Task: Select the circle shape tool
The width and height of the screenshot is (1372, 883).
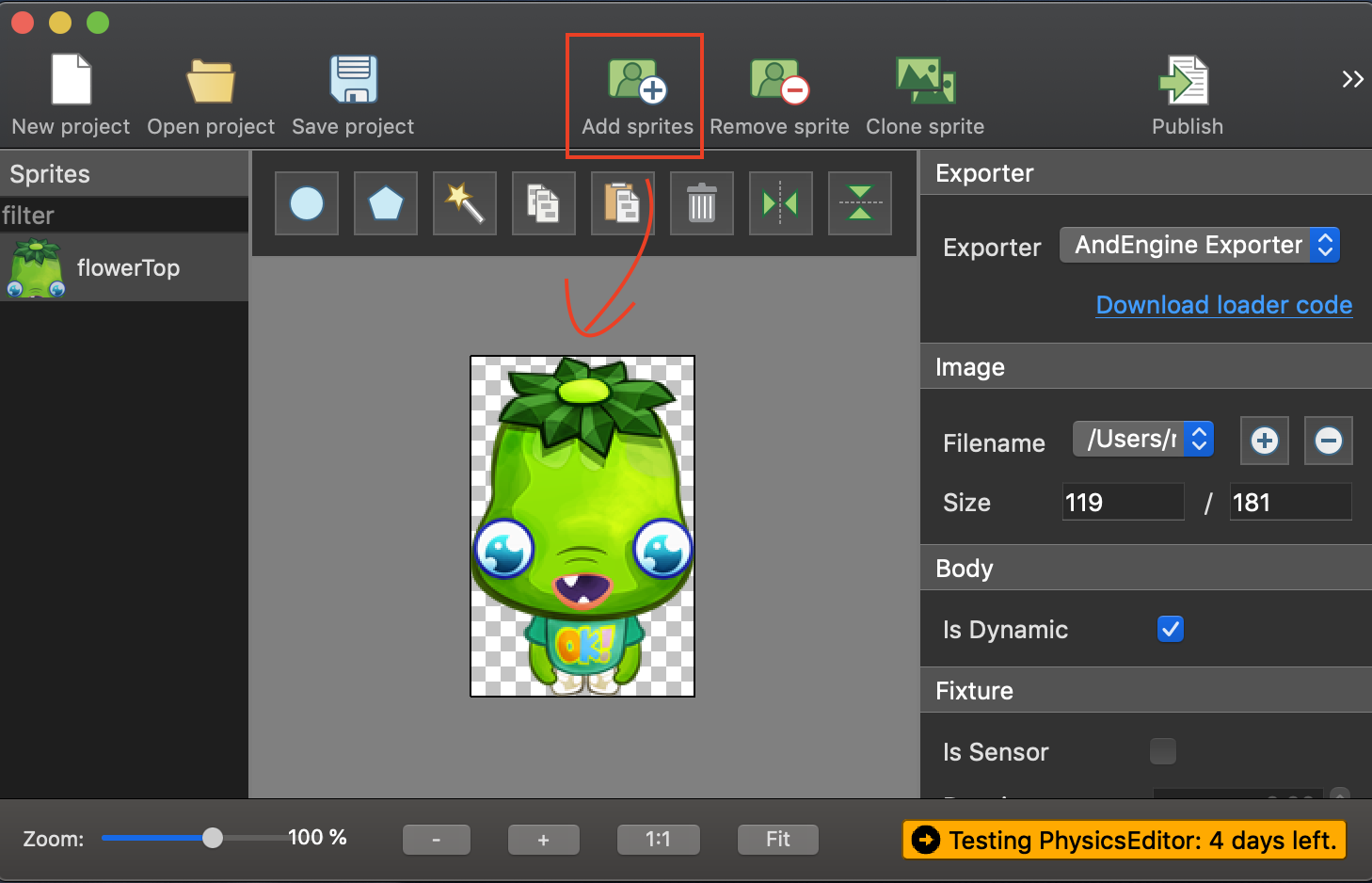Action: tap(307, 203)
